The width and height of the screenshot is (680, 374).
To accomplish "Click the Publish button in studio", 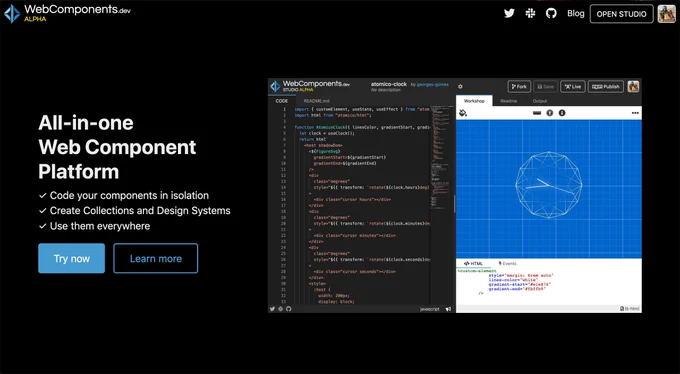I will pyautogui.click(x=606, y=86).
